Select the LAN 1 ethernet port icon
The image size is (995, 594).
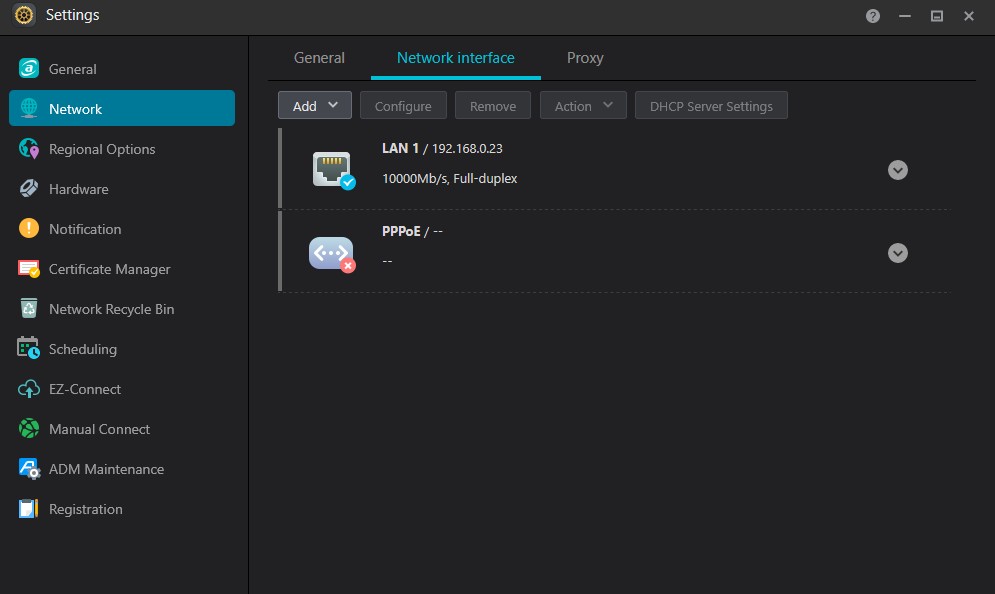333,170
